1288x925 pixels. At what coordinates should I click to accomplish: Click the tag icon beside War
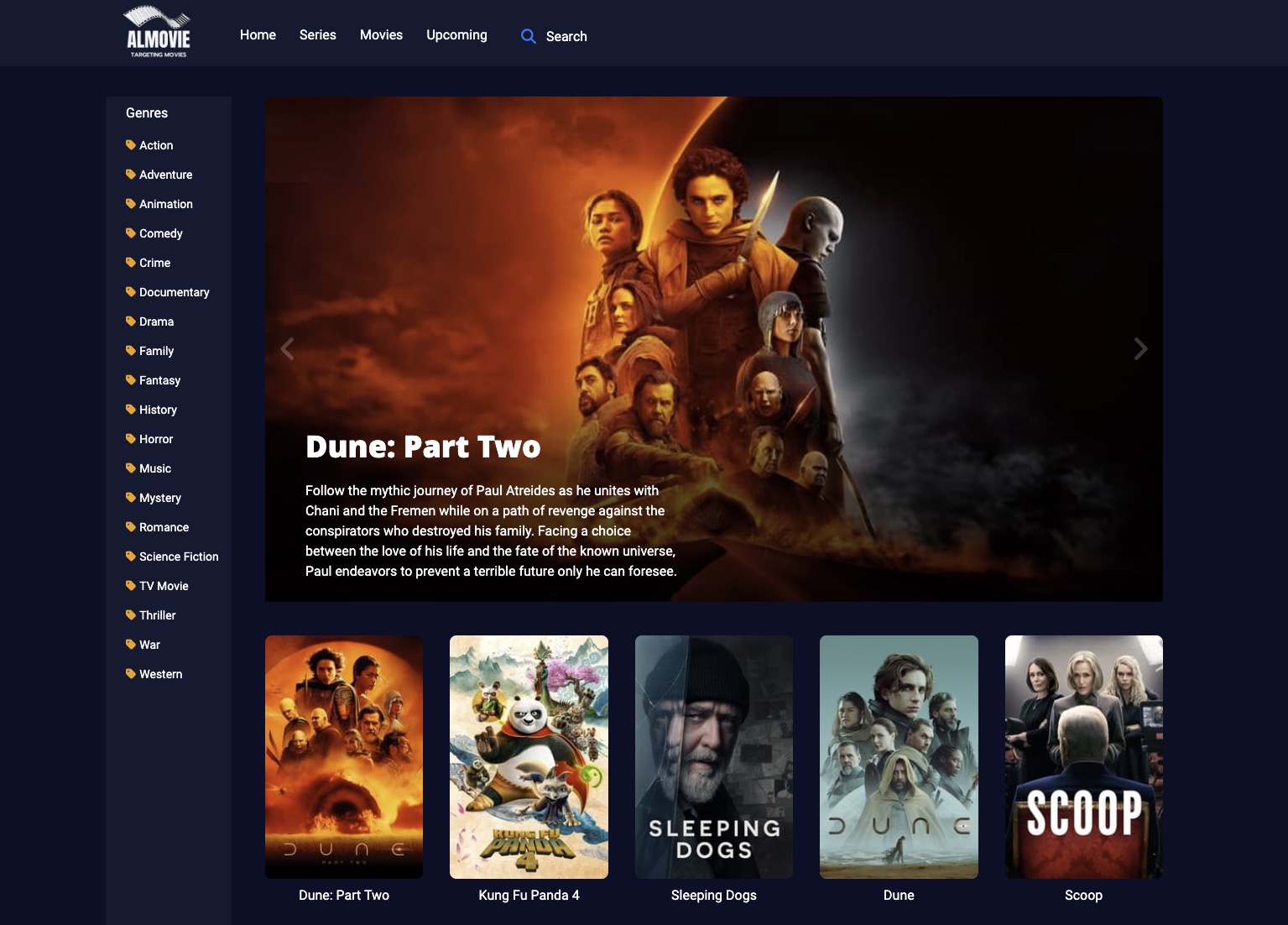tap(131, 645)
